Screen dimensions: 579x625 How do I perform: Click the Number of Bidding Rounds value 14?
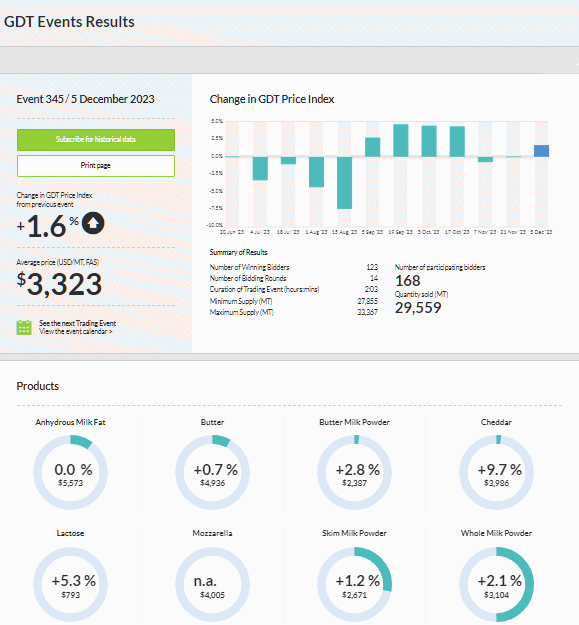point(374,278)
